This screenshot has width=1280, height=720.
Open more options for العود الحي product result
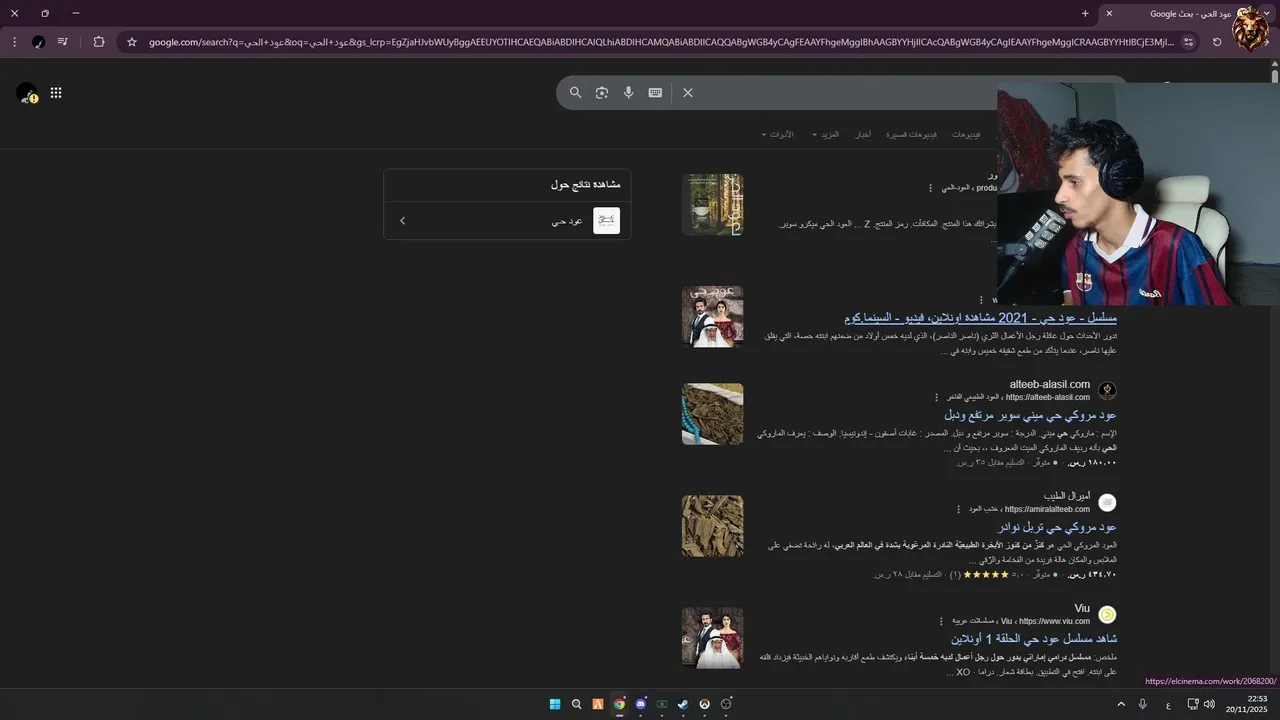[x=930, y=188]
